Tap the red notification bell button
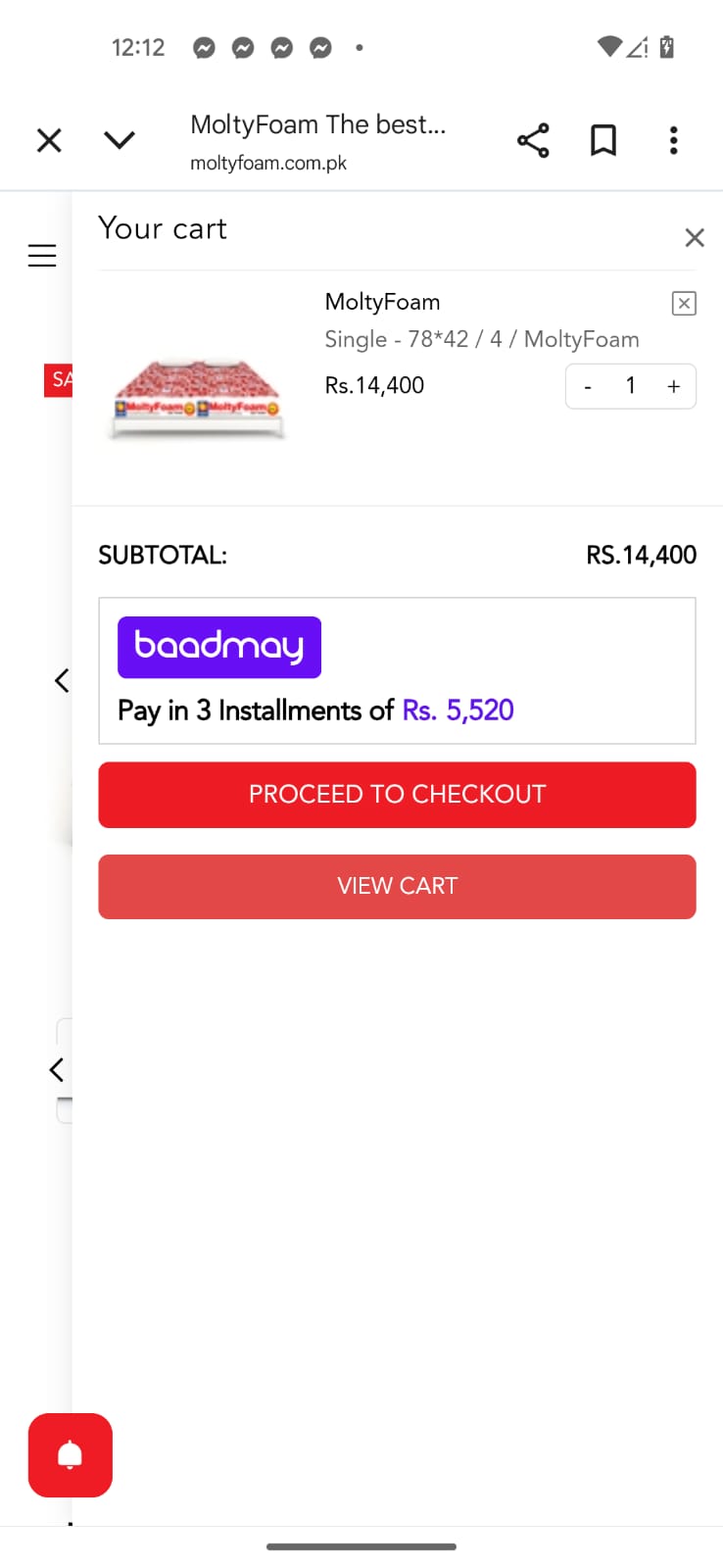 pyautogui.click(x=71, y=1455)
